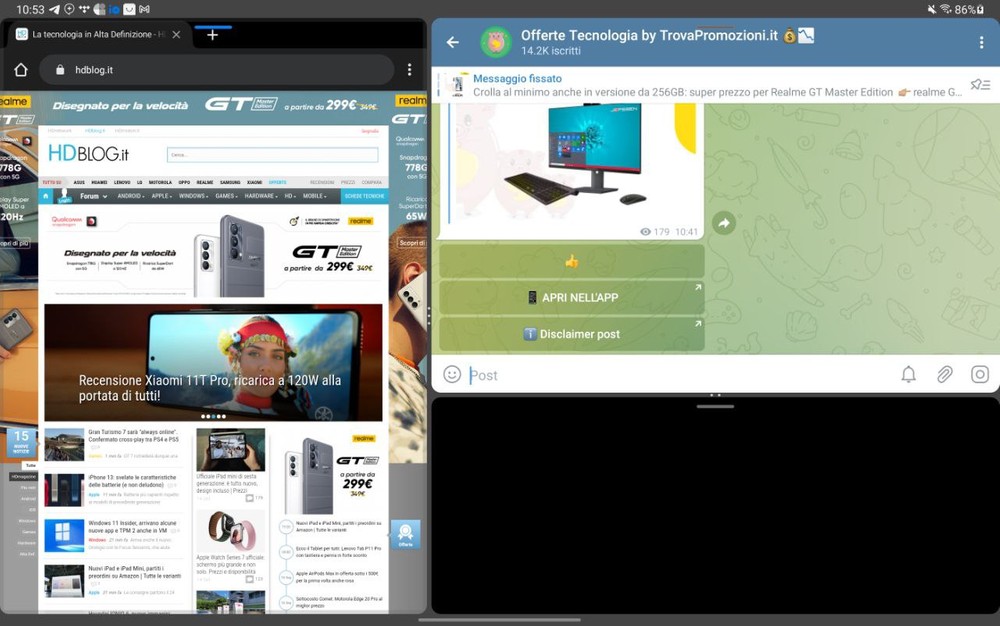The image size is (1000, 626).
Task: Open the Apple Watch Series 7 thumbnail
Action: pyautogui.click(x=230, y=530)
